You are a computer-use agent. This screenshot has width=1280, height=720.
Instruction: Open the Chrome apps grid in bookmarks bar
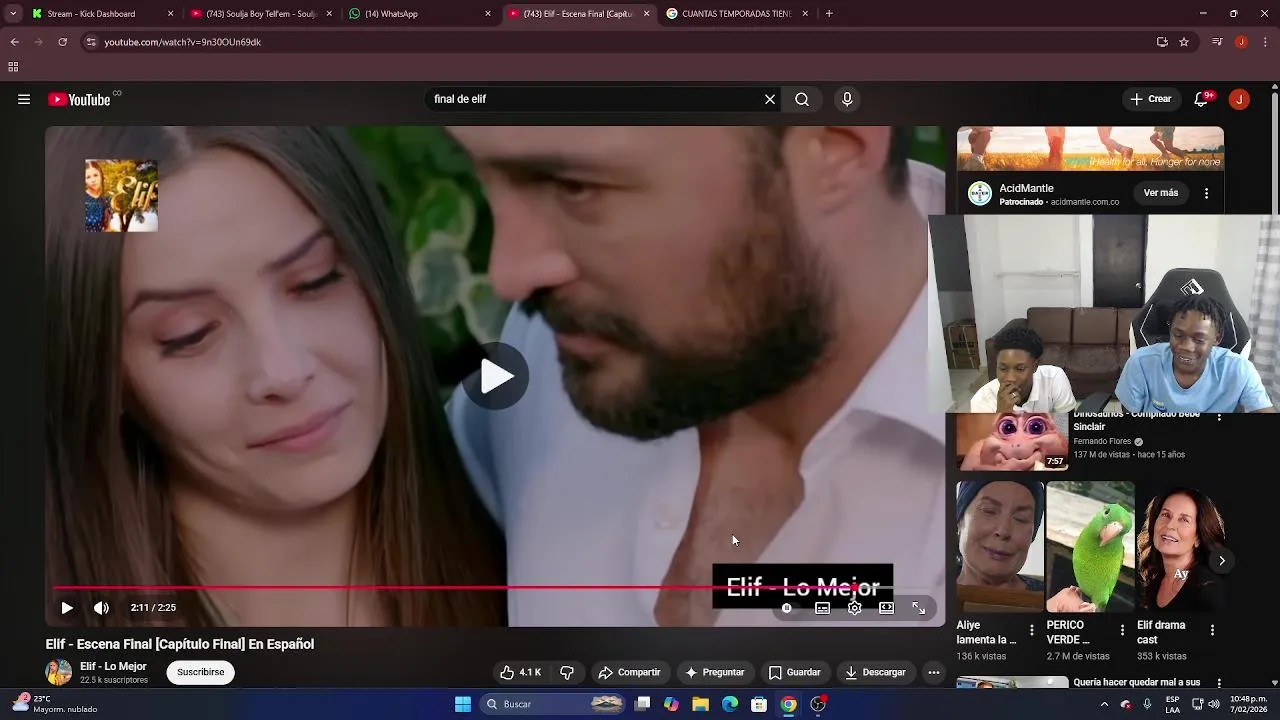(x=13, y=67)
